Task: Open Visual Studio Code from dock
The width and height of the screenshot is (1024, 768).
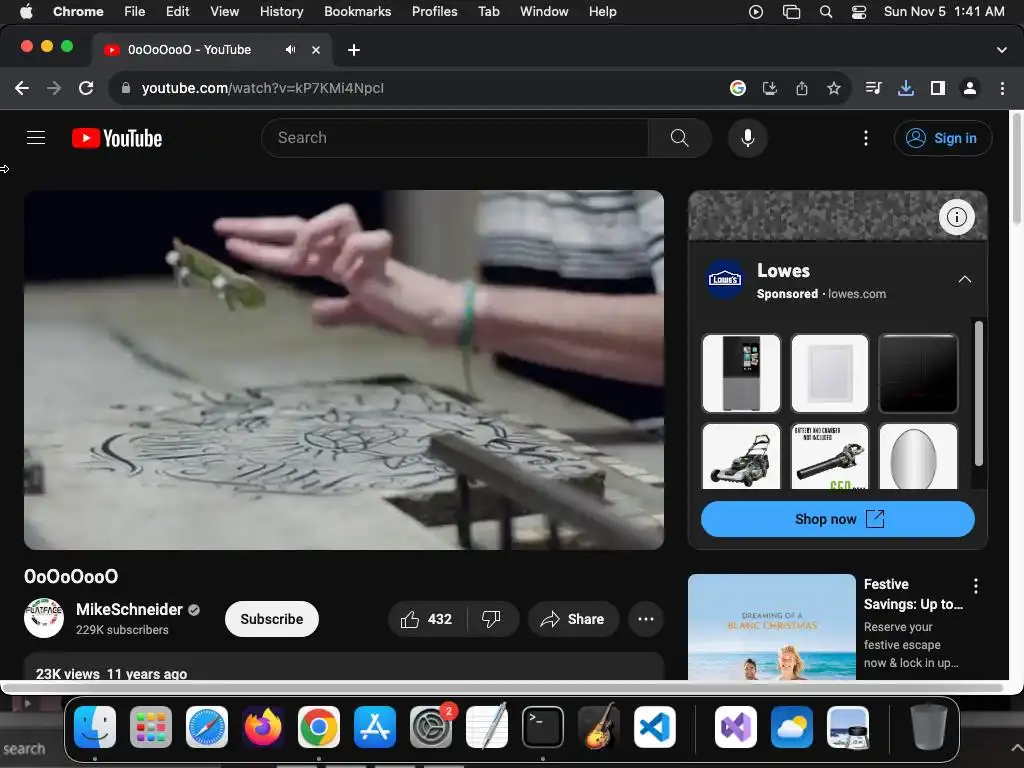Action: coord(655,727)
